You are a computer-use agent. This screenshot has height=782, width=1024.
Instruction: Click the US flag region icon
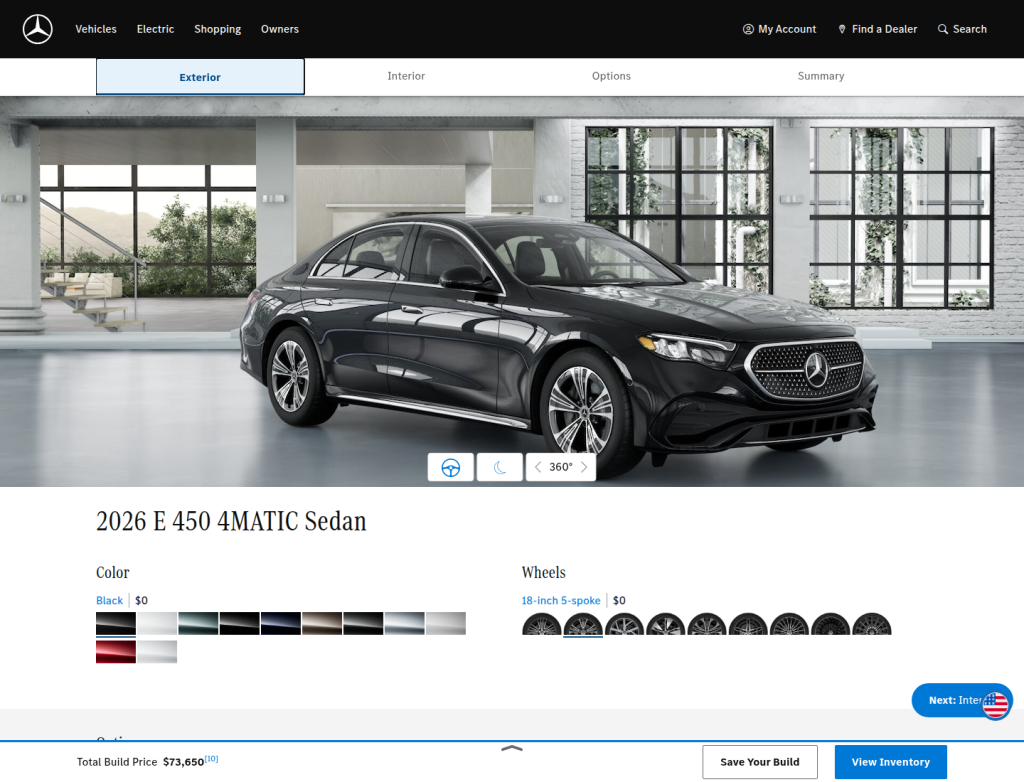996,706
